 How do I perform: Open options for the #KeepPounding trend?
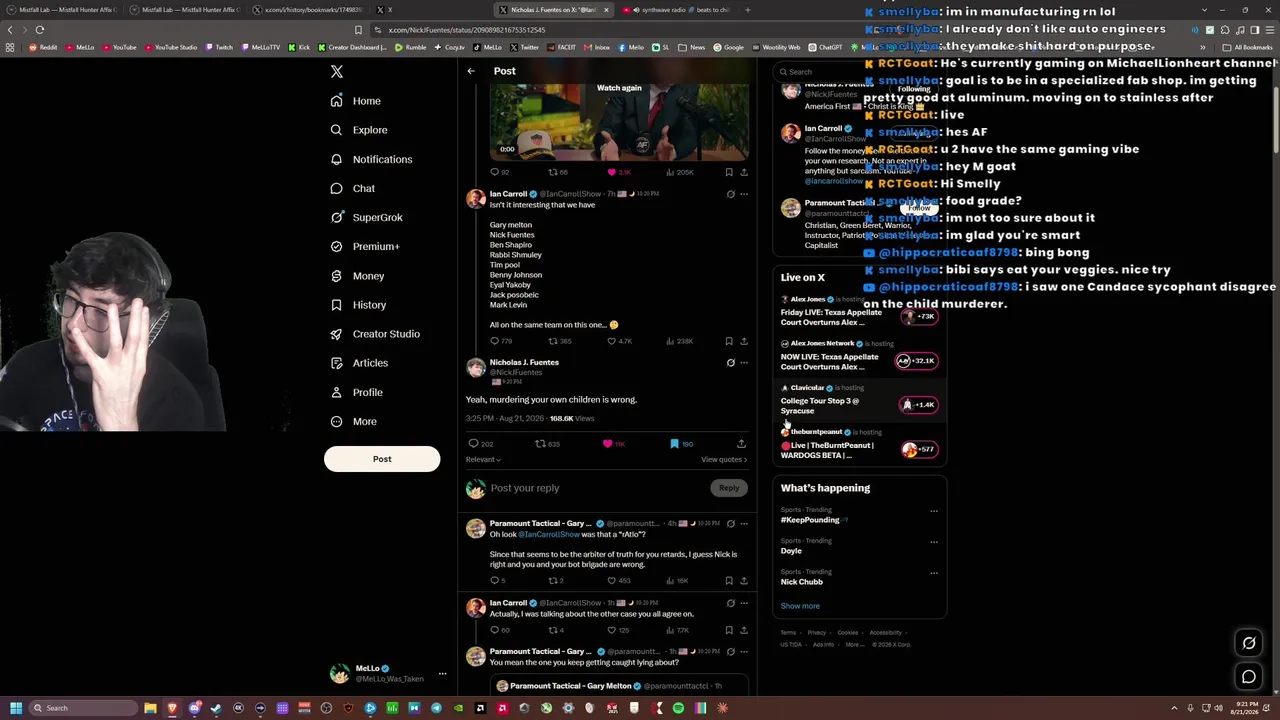tap(934, 511)
